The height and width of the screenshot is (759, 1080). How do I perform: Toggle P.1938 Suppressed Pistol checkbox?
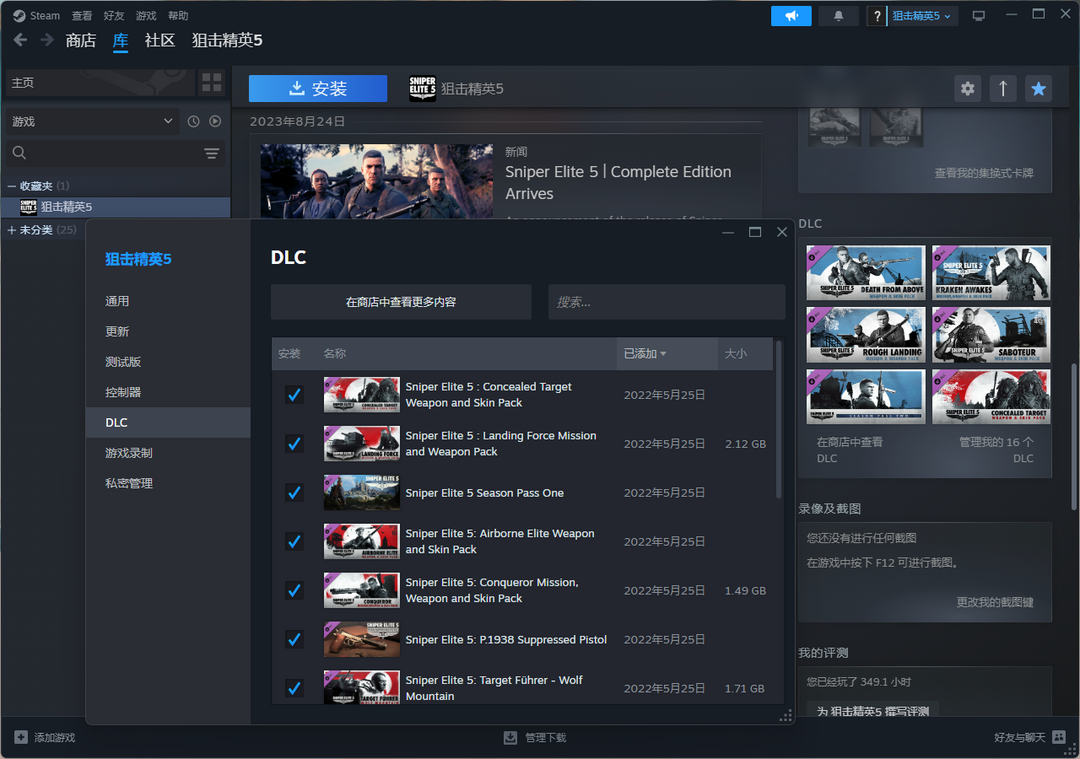point(294,639)
